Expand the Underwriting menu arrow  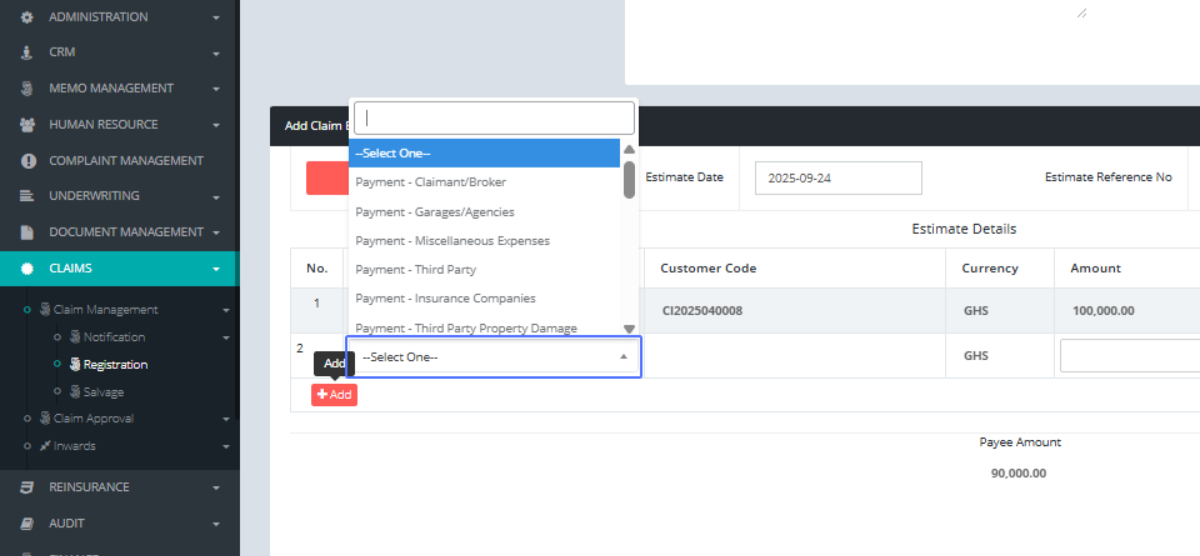[216, 197]
